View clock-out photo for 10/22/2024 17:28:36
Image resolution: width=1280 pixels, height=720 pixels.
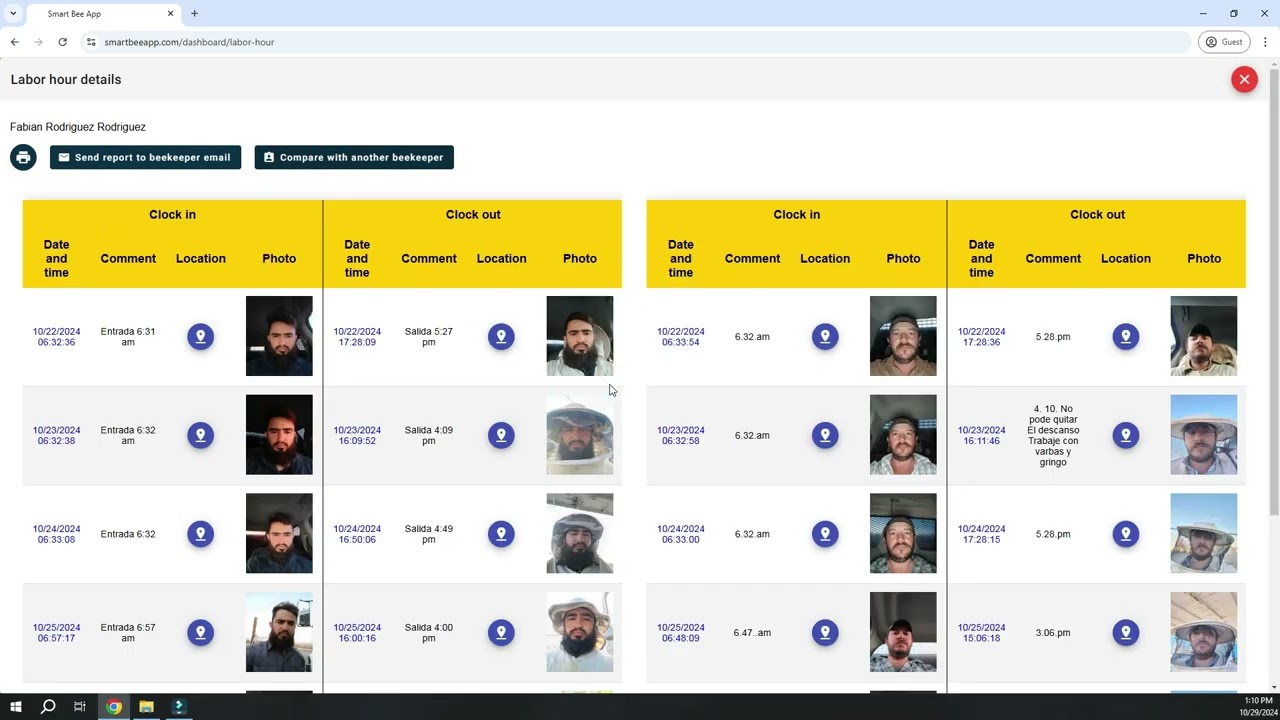(x=1204, y=336)
